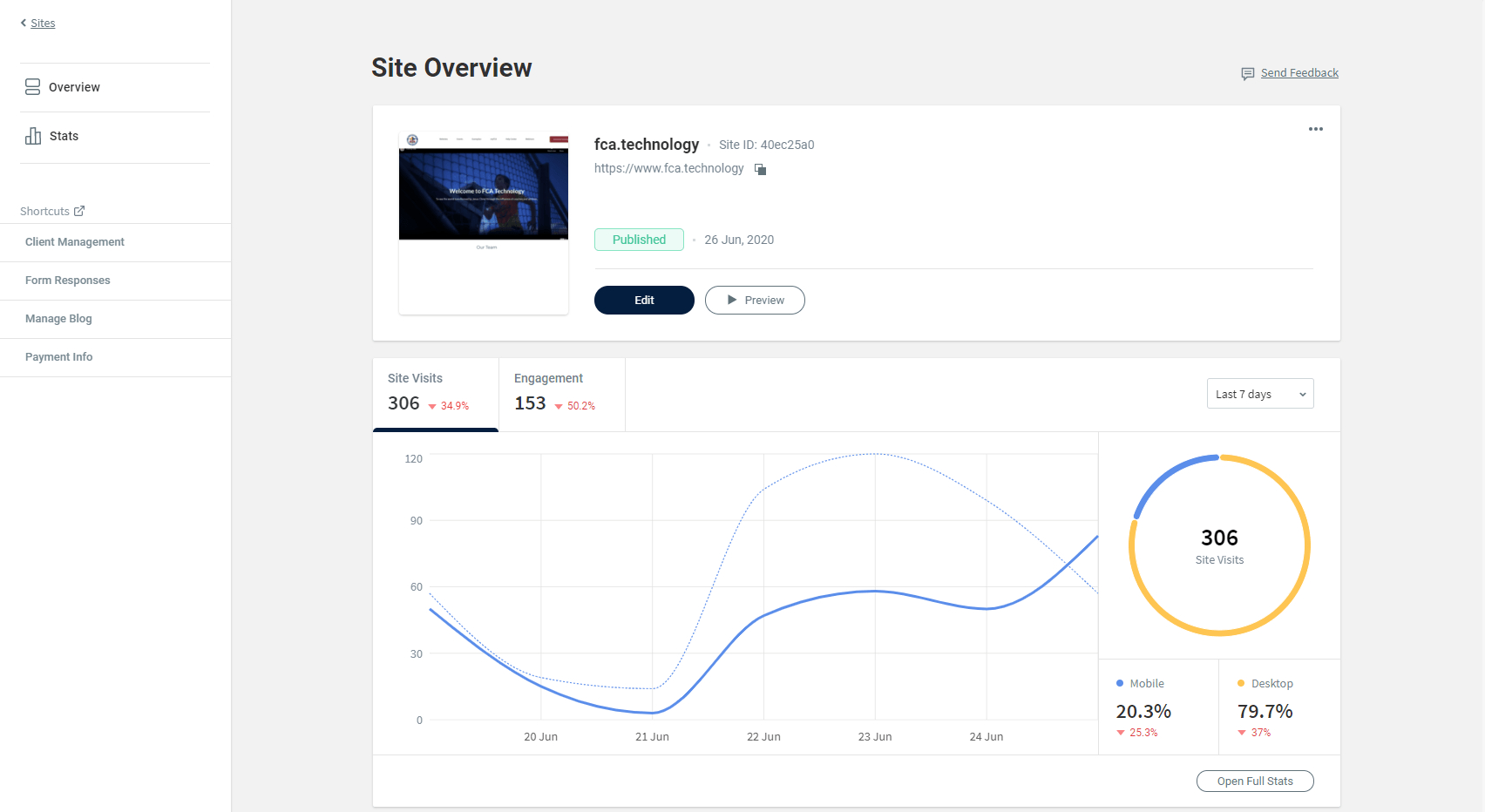Go back to Sites link
Screen dimensions: 1485x812
click(x=43, y=24)
